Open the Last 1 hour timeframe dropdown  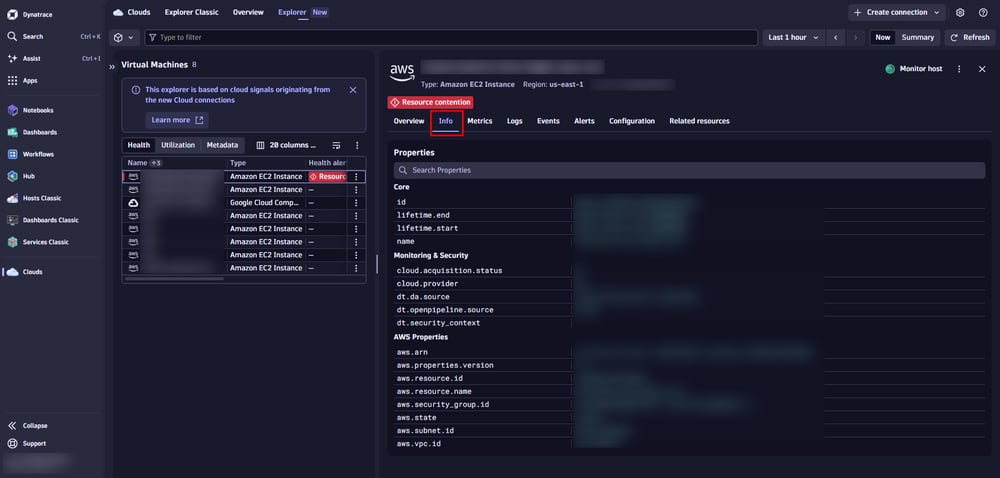793,38
